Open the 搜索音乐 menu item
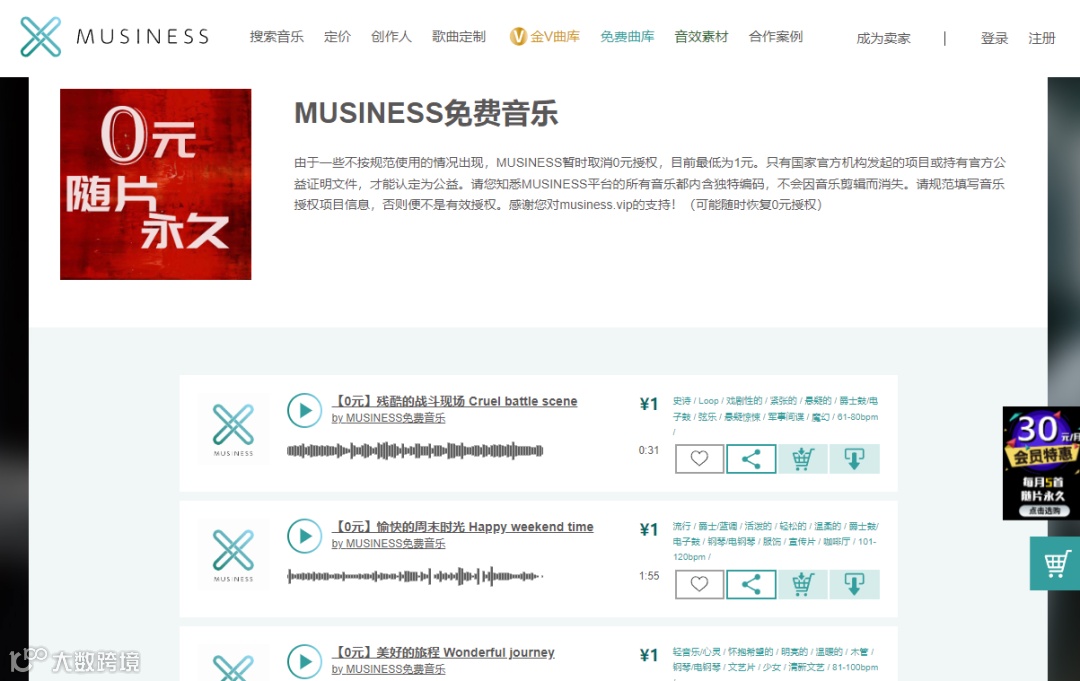Image resolution: width=1080 pixels, height=681 pixels. coord(276,36)
